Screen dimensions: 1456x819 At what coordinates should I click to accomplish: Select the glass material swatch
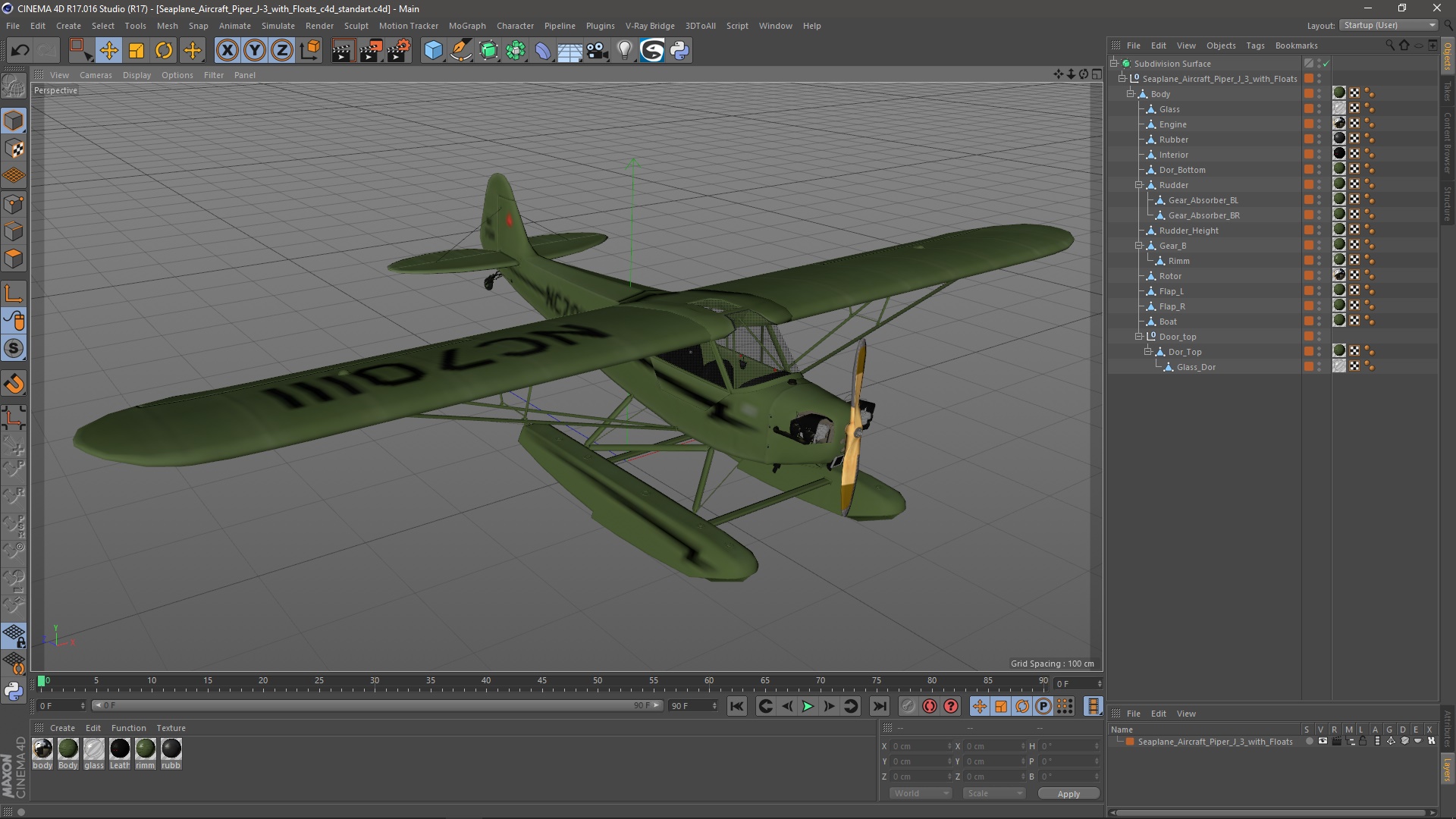pyautogui.click(x=94, y=749)
